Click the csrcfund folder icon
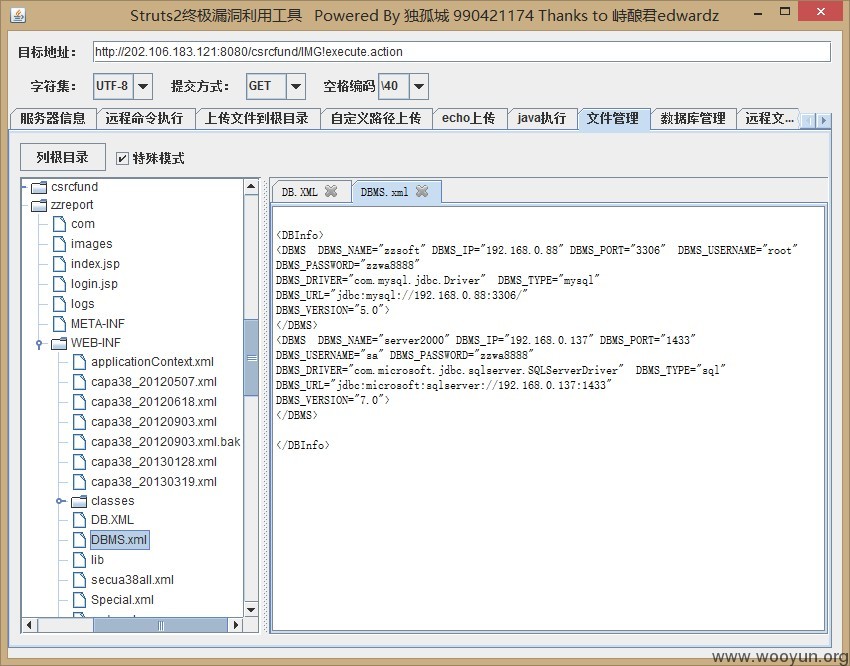 click(39, 187)
